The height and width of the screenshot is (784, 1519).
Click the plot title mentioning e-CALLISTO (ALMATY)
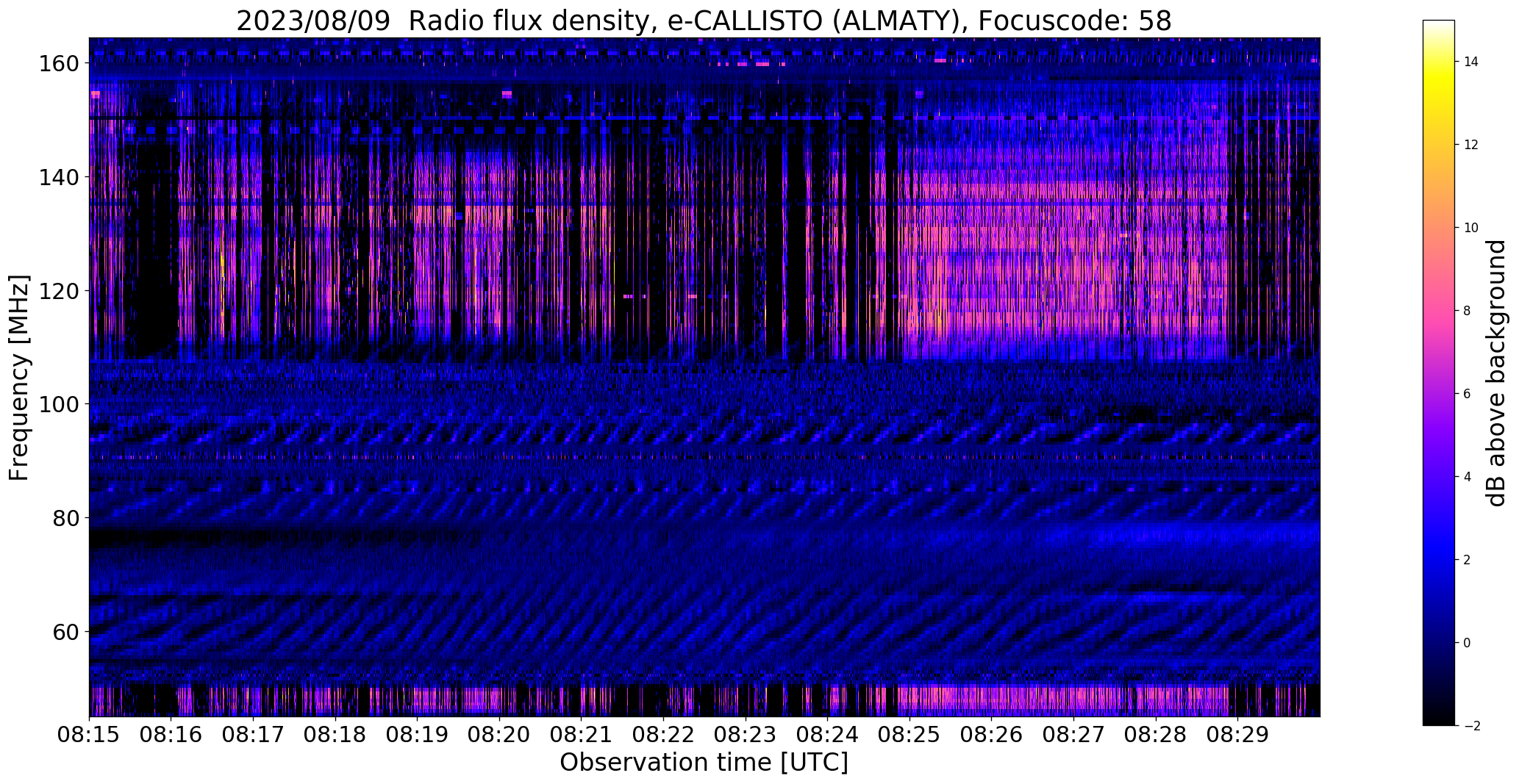pos(704,21)
